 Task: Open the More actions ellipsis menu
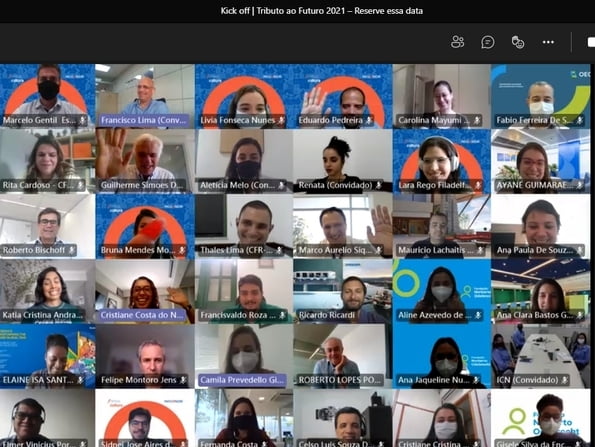[548, 42]
